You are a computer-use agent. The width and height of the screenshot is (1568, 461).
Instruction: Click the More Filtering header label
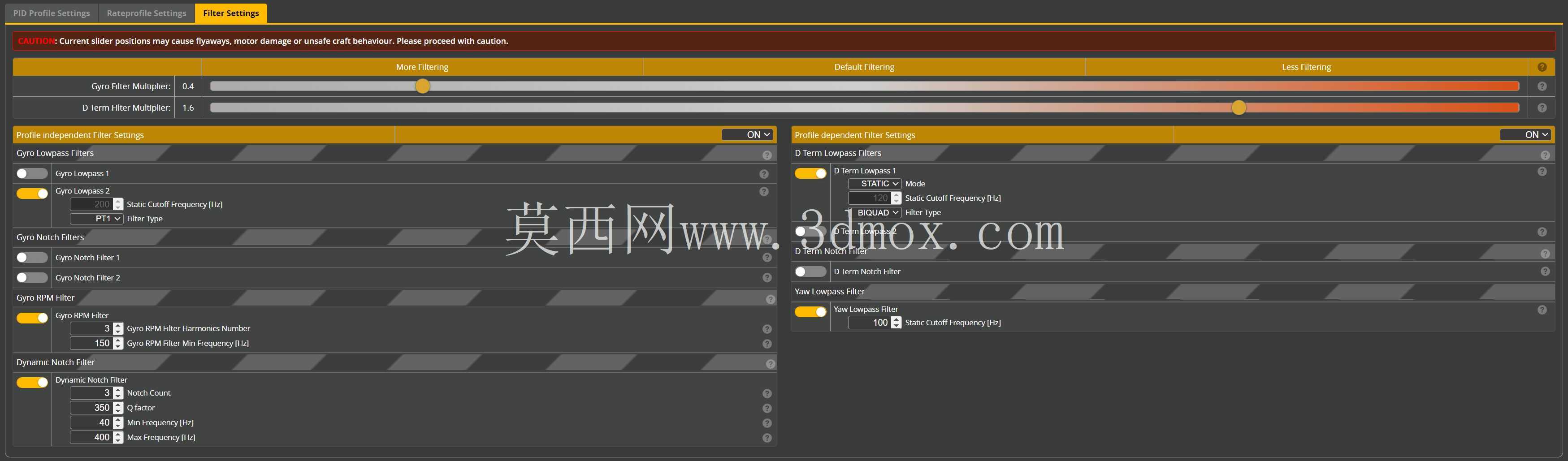tap(422, 67)
